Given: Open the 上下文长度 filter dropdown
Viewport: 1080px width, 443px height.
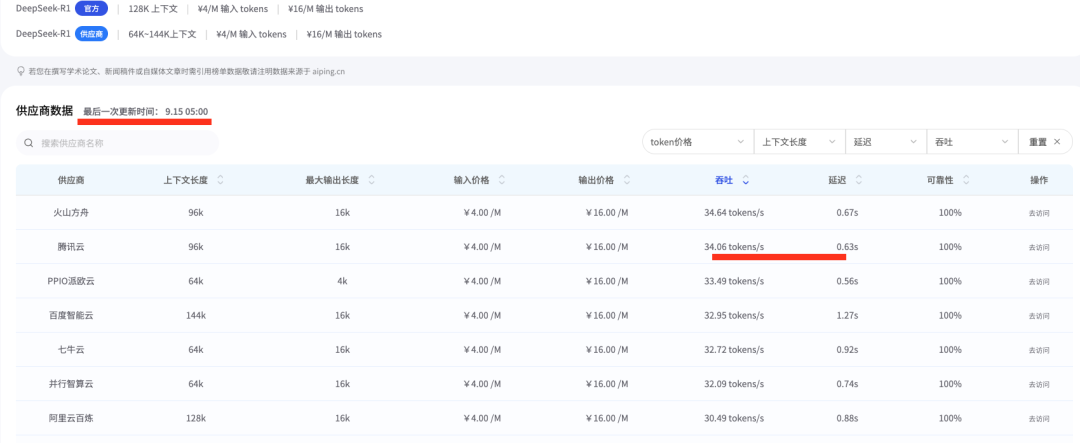Looking at the screenshot, I should 800,142.
